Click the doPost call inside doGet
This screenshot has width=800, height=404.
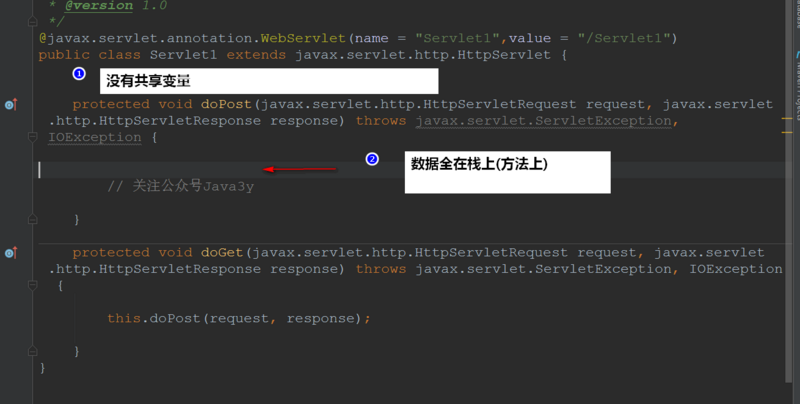coord(175,318)
